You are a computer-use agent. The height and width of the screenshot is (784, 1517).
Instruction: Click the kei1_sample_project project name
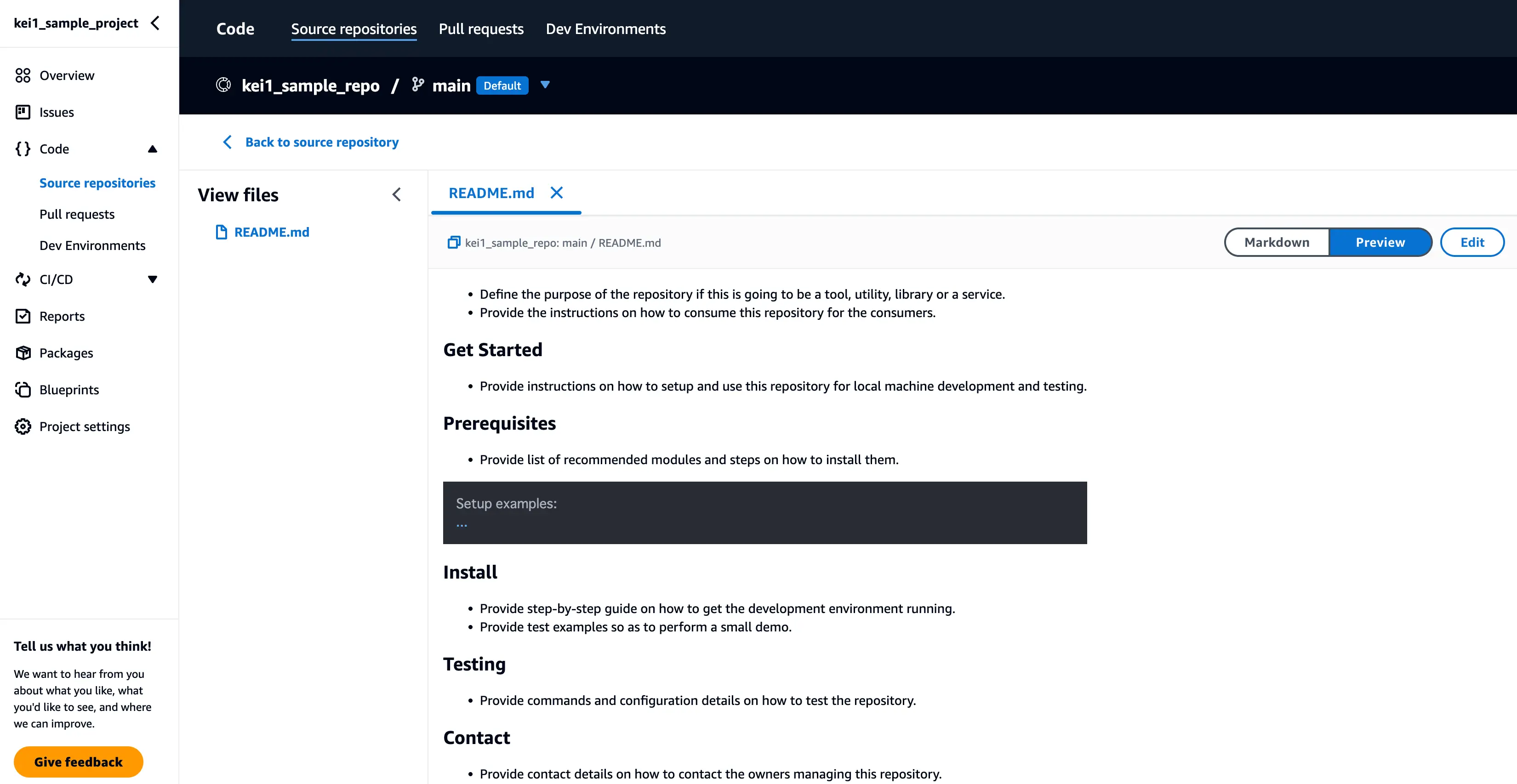(x=76, y=23)
